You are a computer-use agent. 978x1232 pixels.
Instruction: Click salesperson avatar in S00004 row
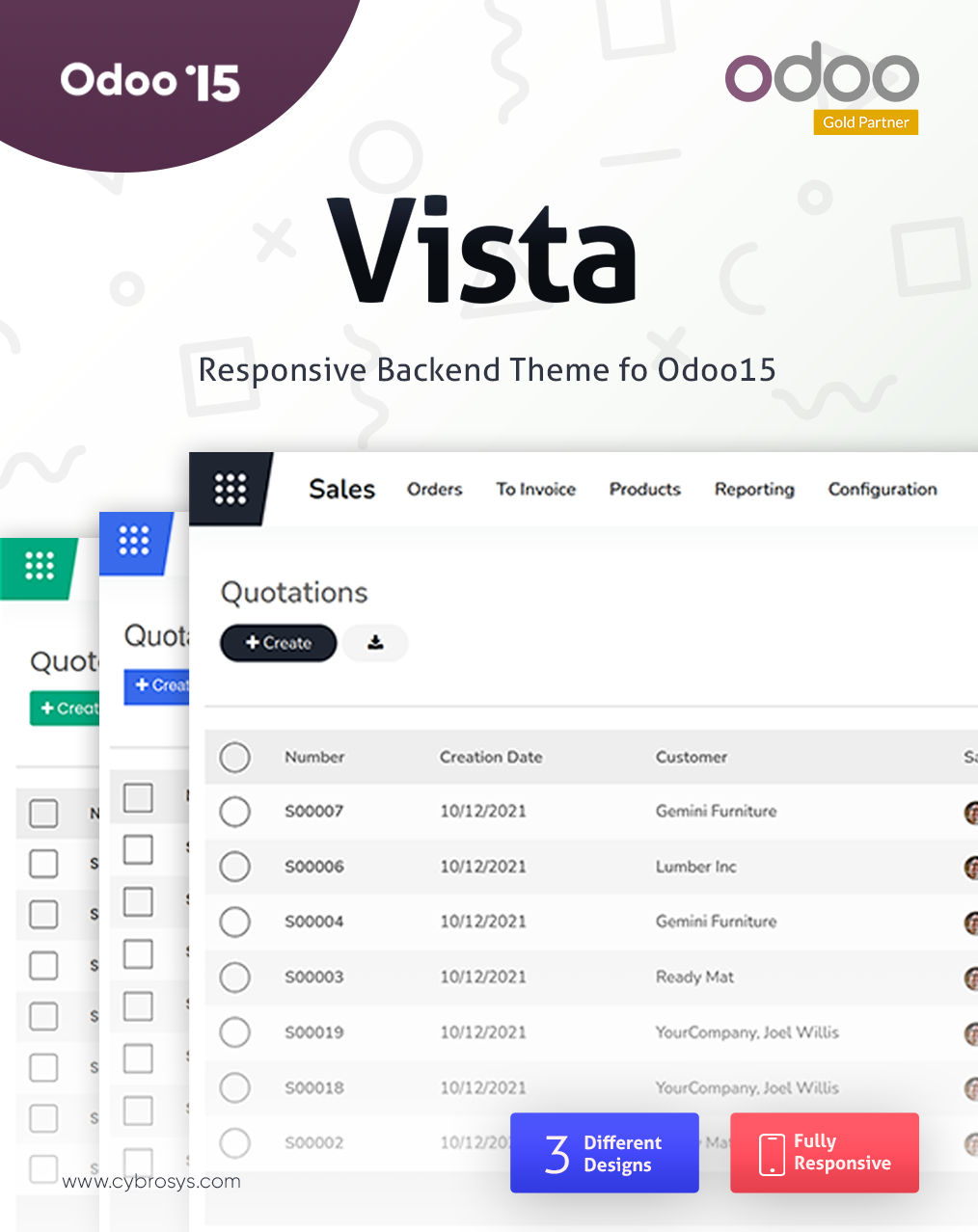coord(970,923)
